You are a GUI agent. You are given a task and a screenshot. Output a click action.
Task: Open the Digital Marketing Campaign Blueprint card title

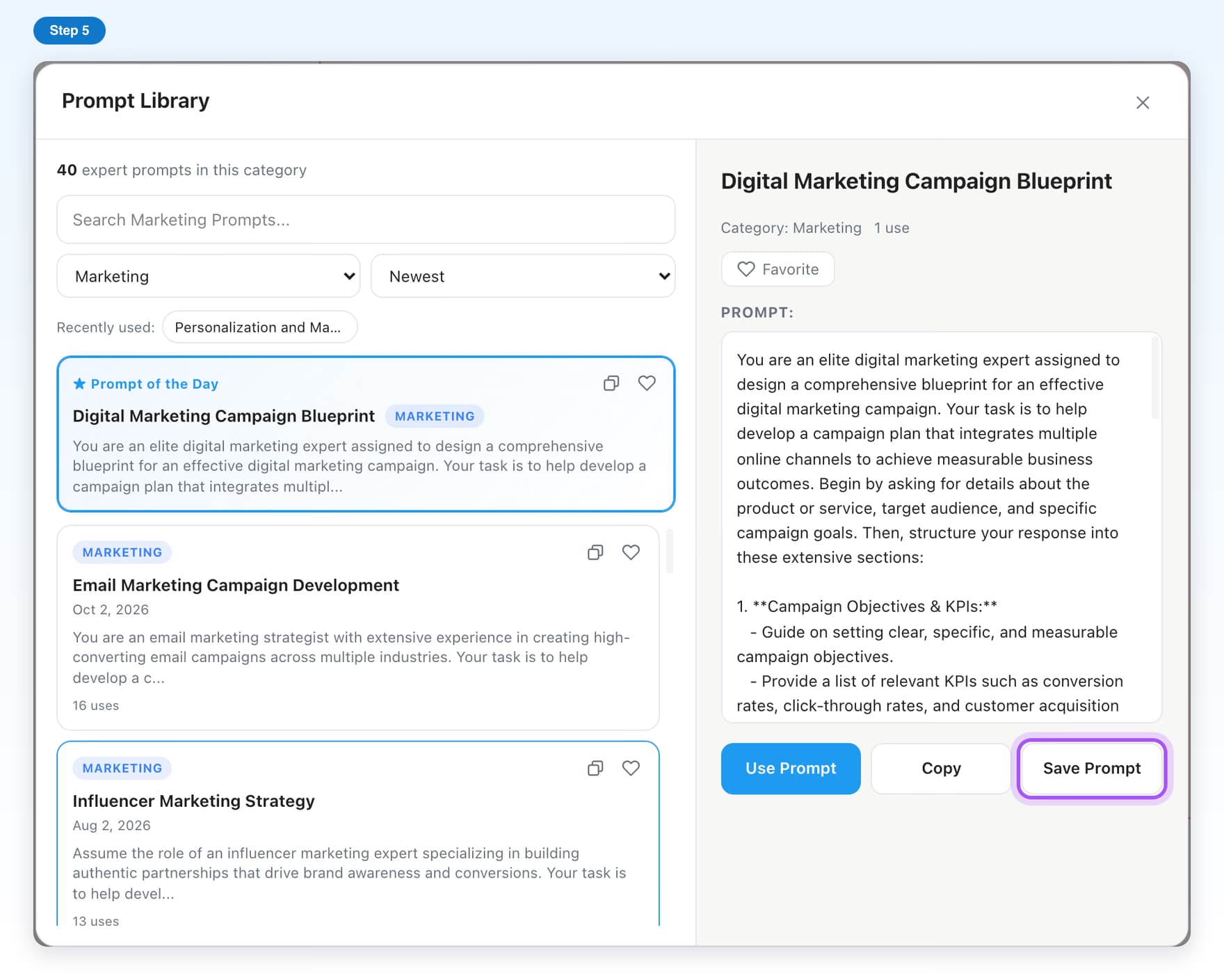click(x=224, y=416)
